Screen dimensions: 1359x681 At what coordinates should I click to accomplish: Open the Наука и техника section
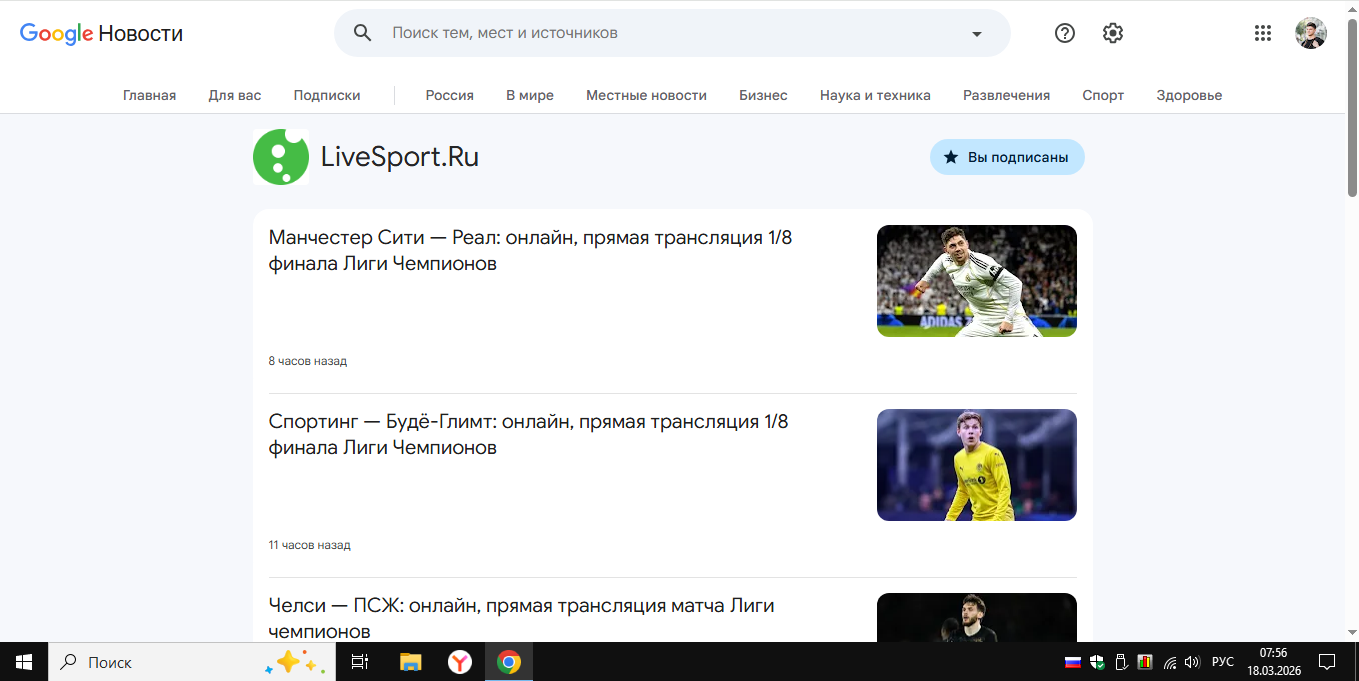[x=875, y=95]
